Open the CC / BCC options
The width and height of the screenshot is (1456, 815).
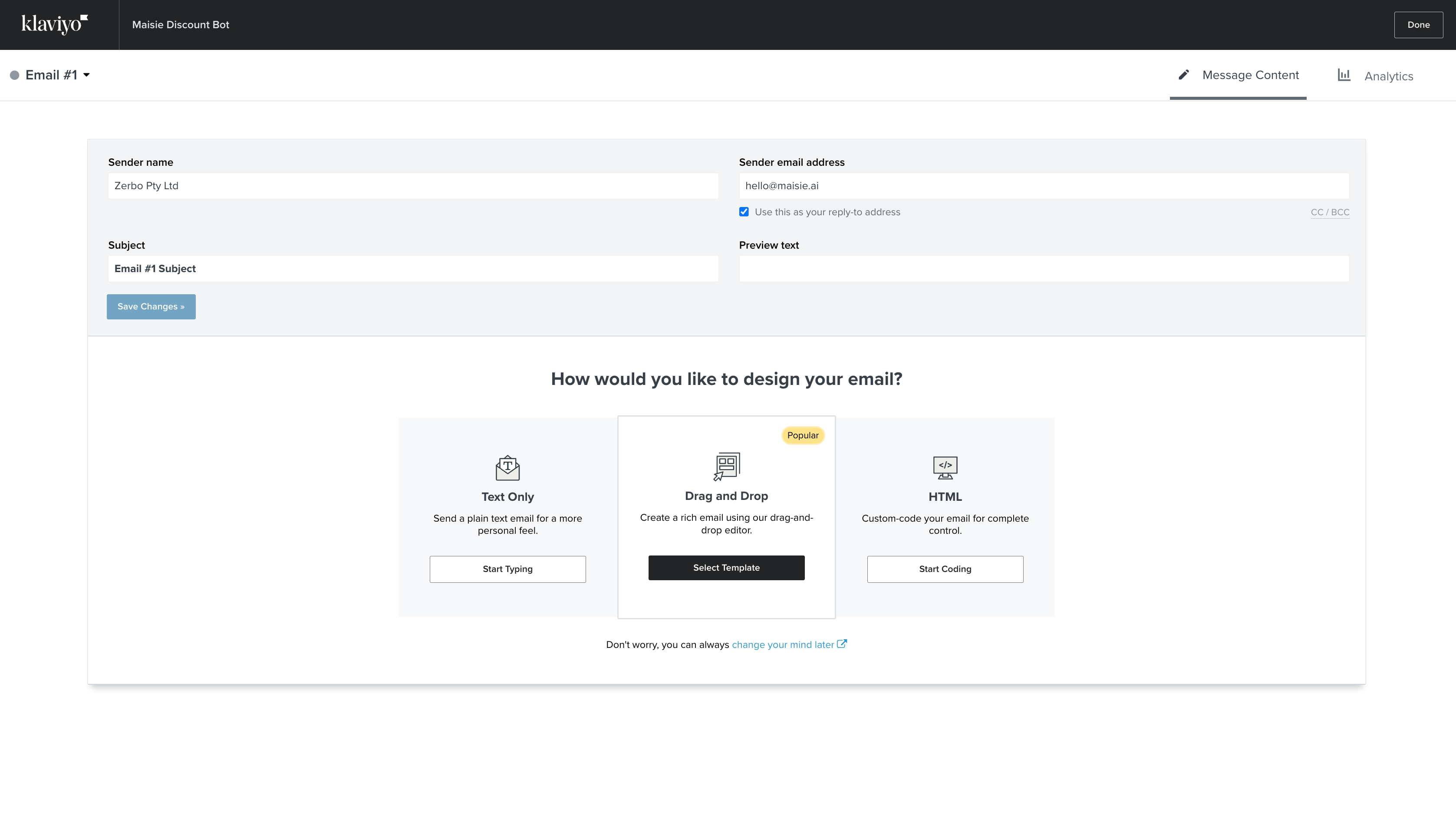(1329, 212)
